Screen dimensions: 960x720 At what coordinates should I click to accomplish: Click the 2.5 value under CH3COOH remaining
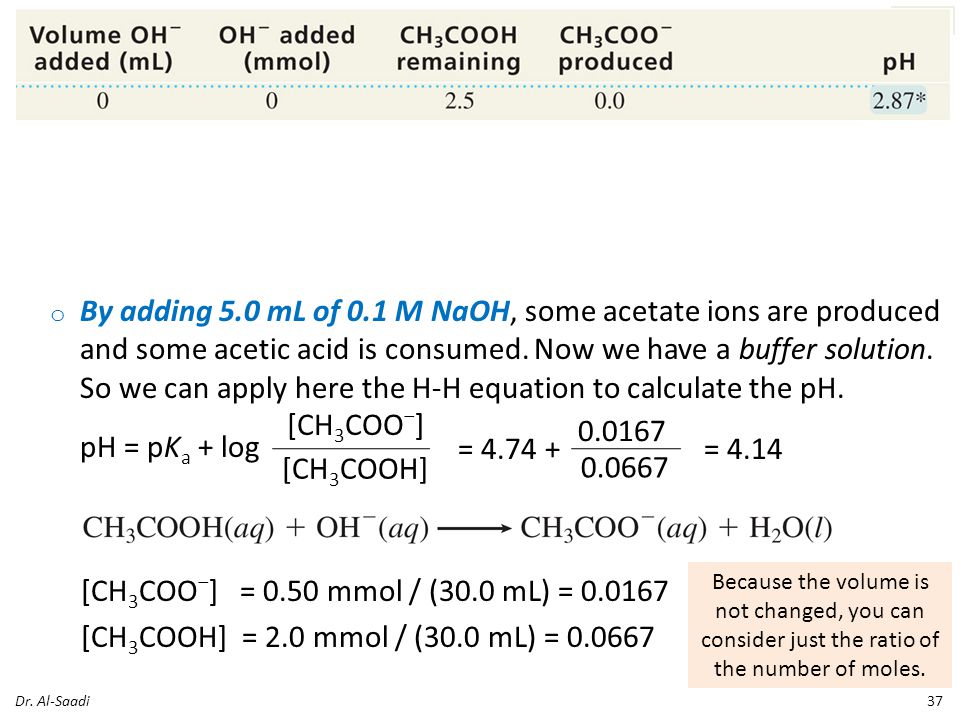point(459,101)
